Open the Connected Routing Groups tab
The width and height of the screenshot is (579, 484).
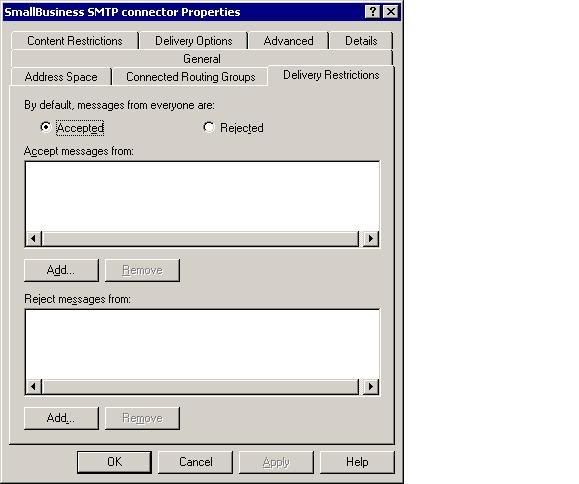pyautogui.click(x=191, y=77)
